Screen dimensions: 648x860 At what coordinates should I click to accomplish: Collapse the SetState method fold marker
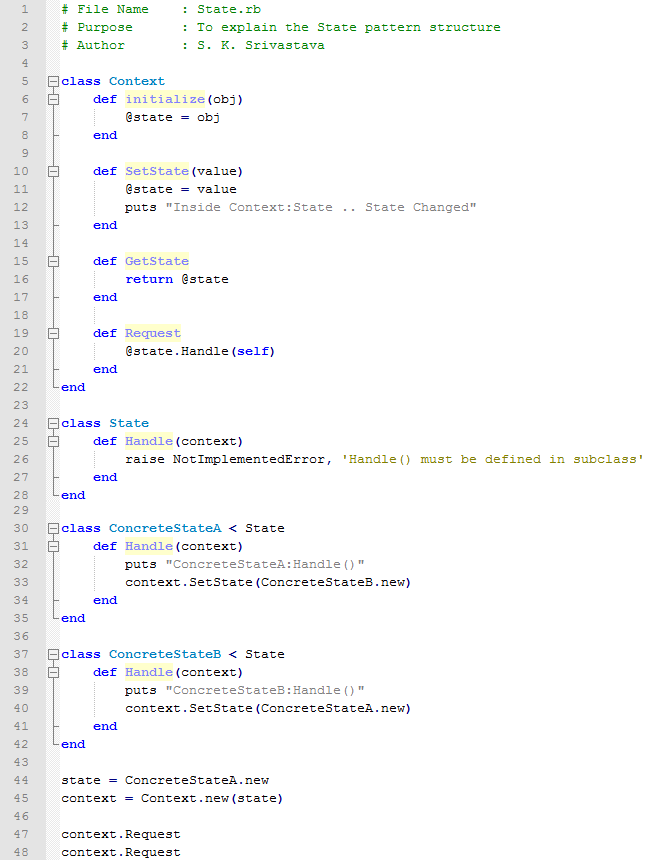[x=53, y=171]
